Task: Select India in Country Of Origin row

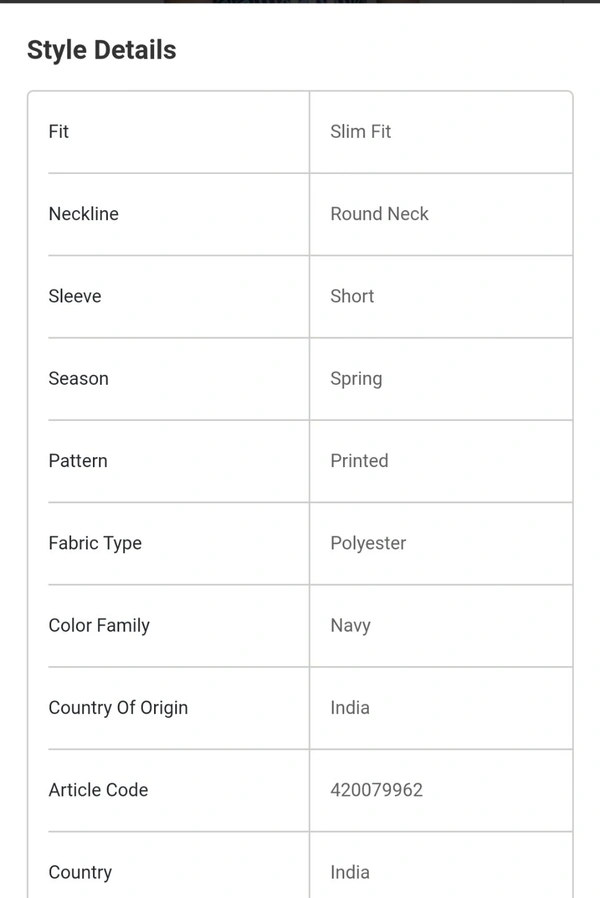Action: click(350, 708)
